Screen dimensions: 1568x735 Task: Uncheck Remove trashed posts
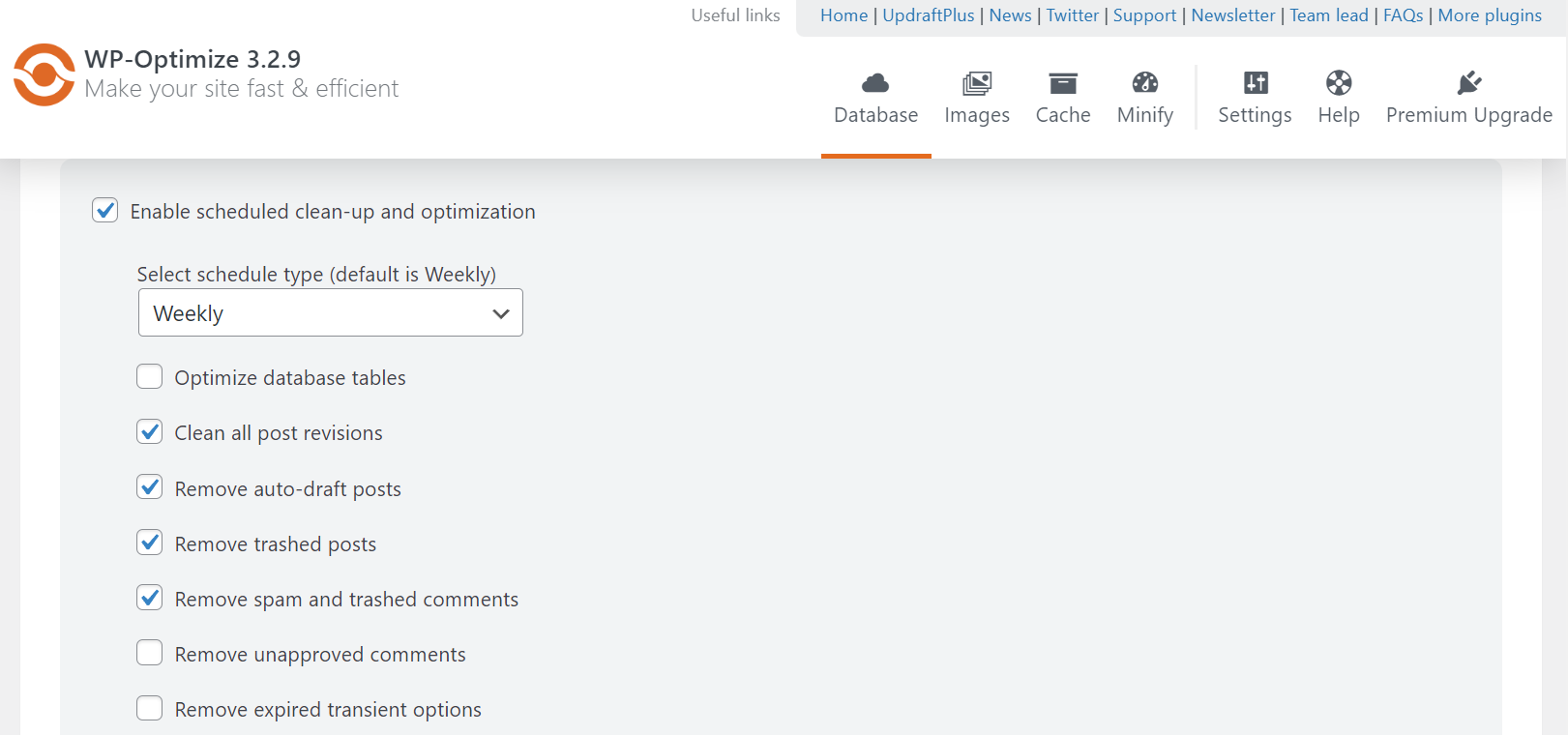150,543
